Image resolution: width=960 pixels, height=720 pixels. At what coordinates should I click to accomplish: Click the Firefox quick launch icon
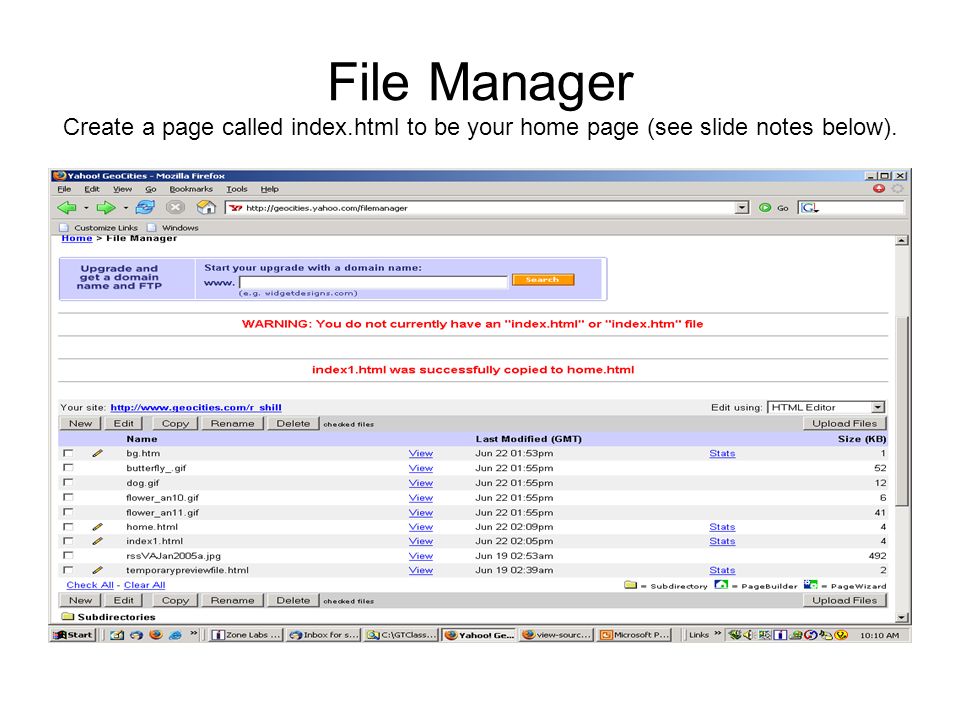(156, 635)
